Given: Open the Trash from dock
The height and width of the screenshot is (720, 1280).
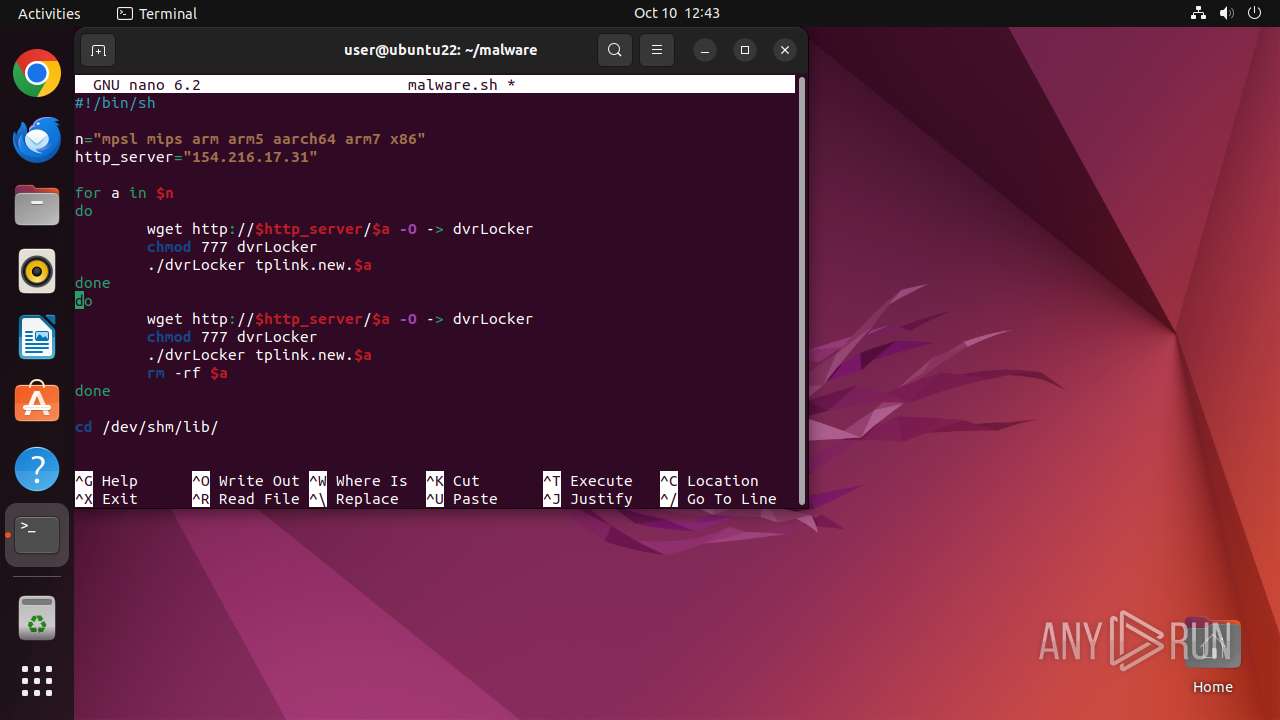Looking at the screenshot, I should click(x=37, y=619).
